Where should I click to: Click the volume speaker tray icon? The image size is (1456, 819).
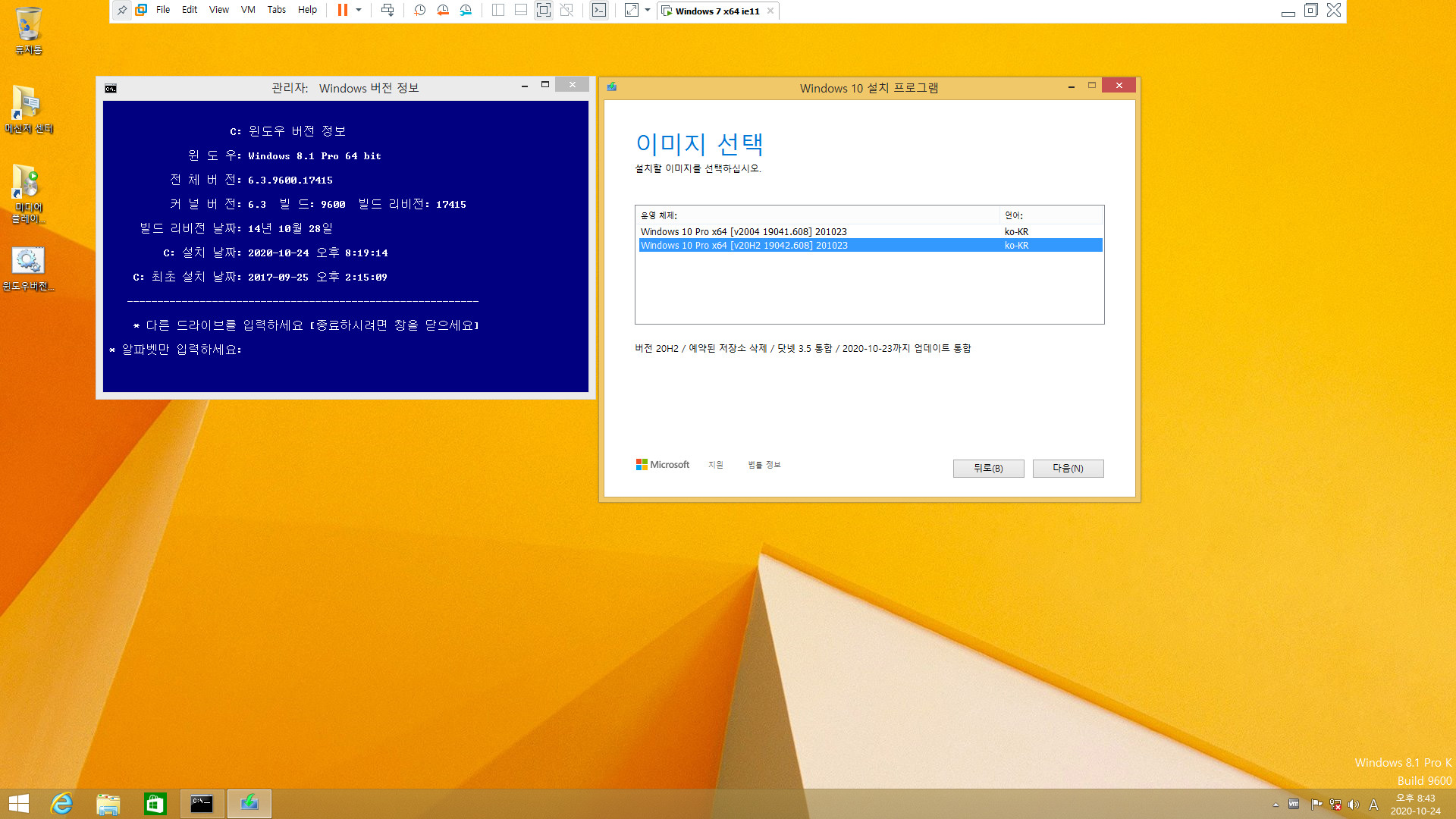coord(1354,805)
